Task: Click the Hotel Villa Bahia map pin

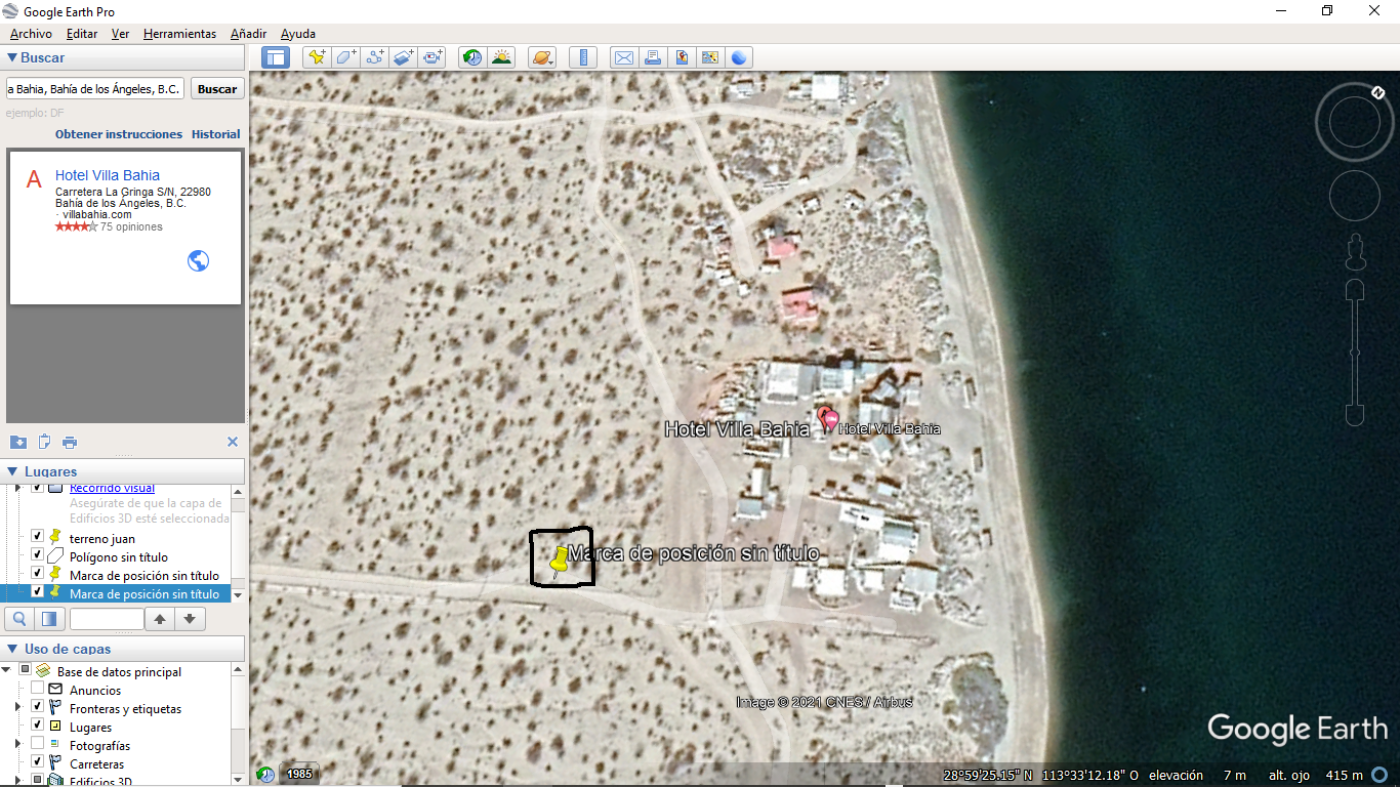Action: 828,419
